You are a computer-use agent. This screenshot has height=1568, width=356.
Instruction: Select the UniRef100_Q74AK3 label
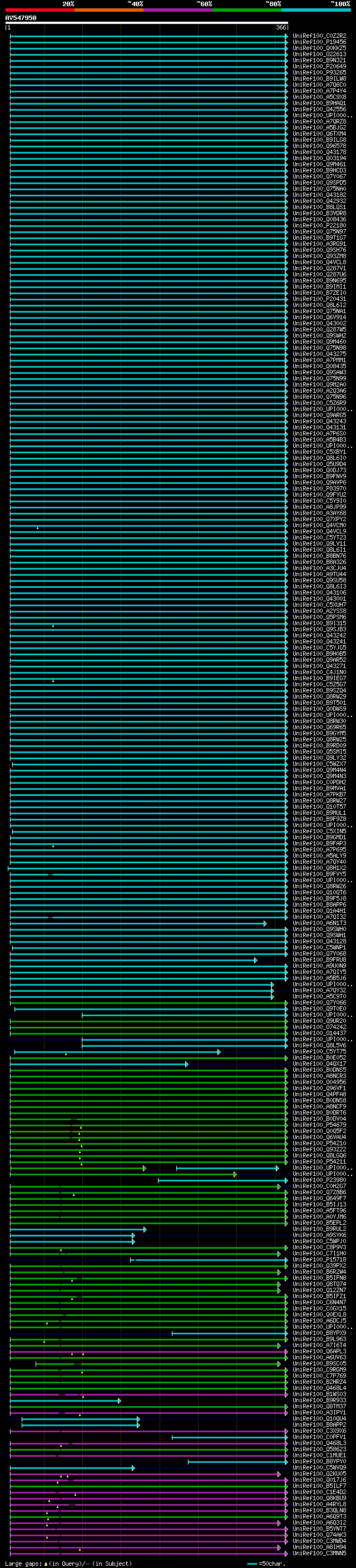click(x=319, y=1535)
